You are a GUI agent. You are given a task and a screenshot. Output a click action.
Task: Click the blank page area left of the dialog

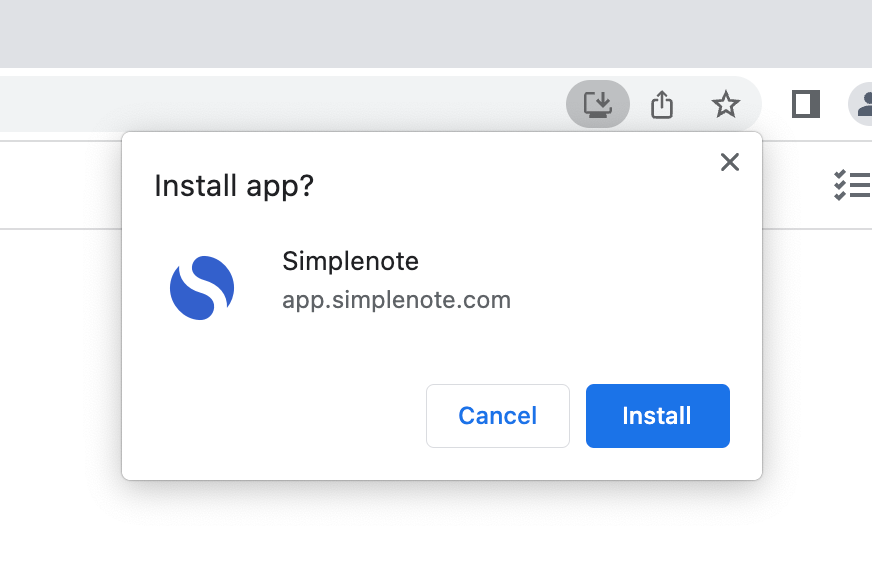(x=60, y=380)
